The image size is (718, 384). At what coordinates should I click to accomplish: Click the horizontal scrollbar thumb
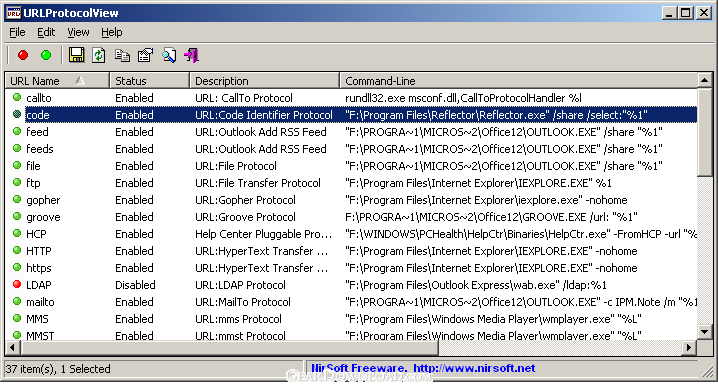pyautogui.click(x=229, y=348)
